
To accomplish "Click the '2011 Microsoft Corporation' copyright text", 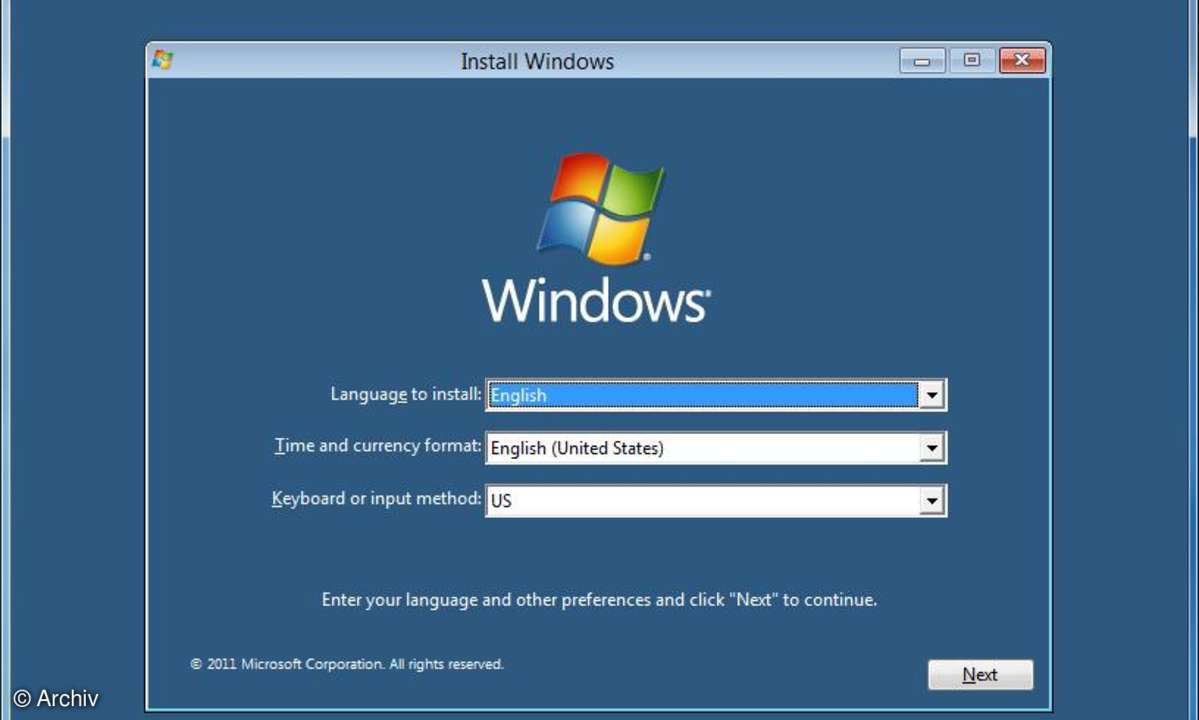I will 347,664.
